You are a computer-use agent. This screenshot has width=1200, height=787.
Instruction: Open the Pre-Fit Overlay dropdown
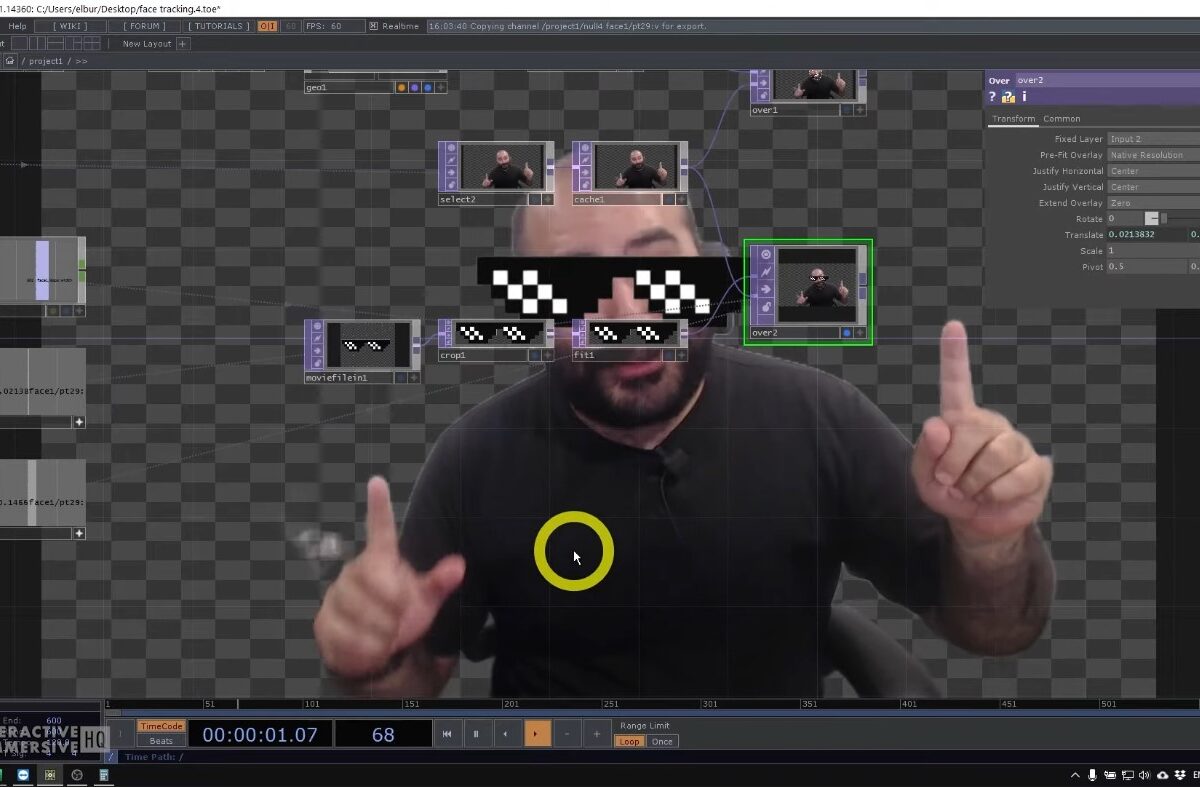(1152, 155)
